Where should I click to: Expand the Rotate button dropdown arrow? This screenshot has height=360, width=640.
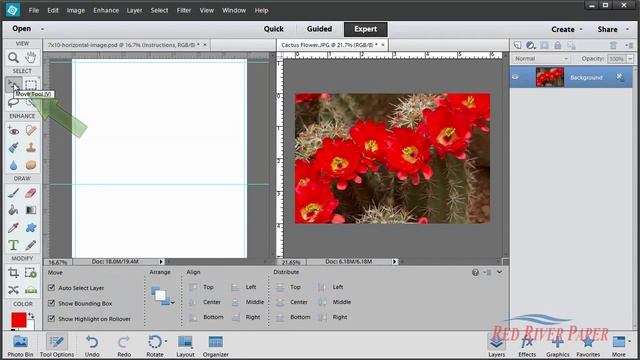166,341
